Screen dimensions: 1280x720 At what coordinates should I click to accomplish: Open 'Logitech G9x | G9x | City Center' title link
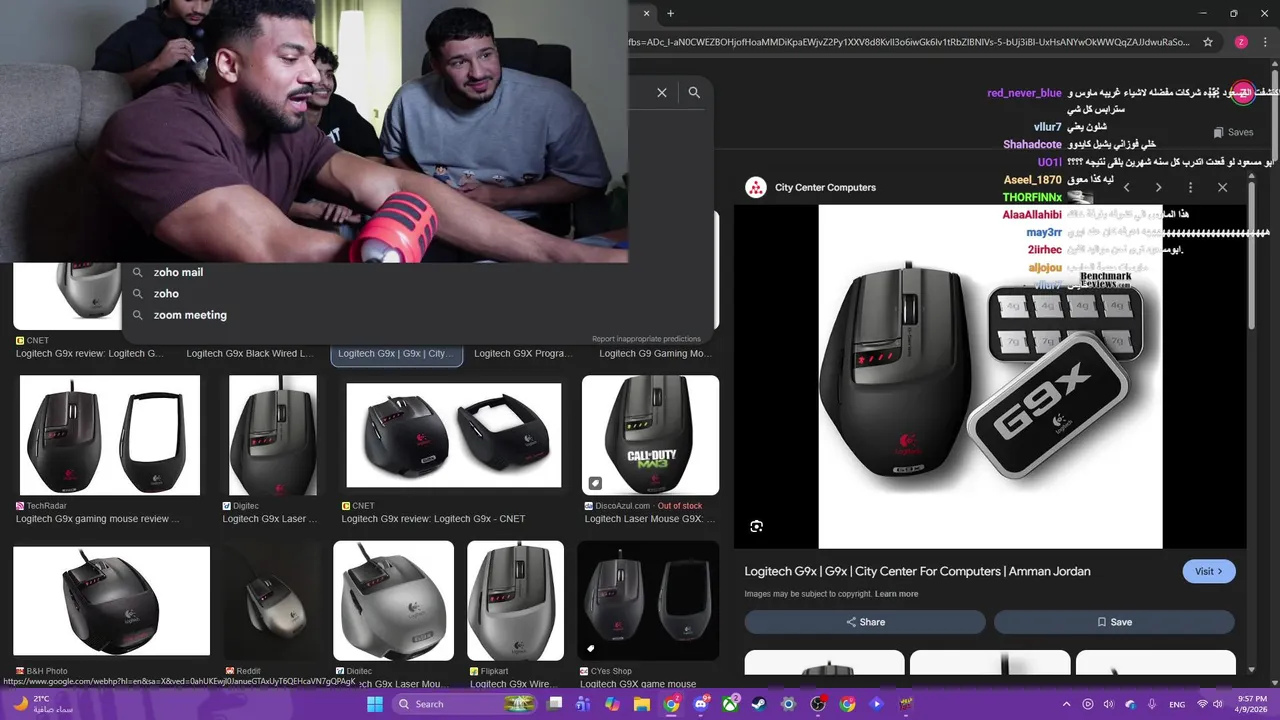[x=917, y=571]
